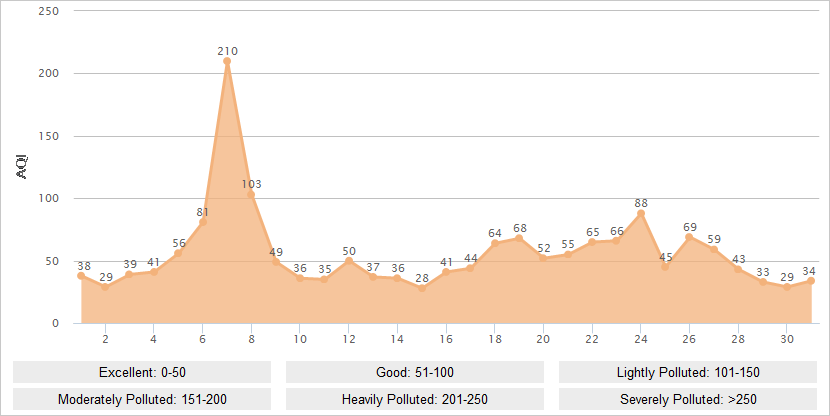
Task: Select the Good: 51-100 legend box
Action: click(414, 372)
